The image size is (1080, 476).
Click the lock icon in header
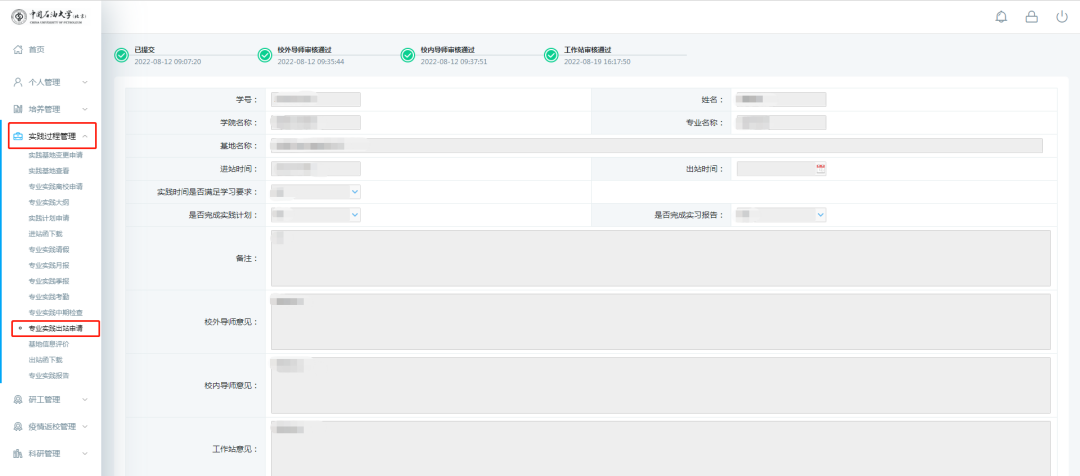(x=1031, y=17)
